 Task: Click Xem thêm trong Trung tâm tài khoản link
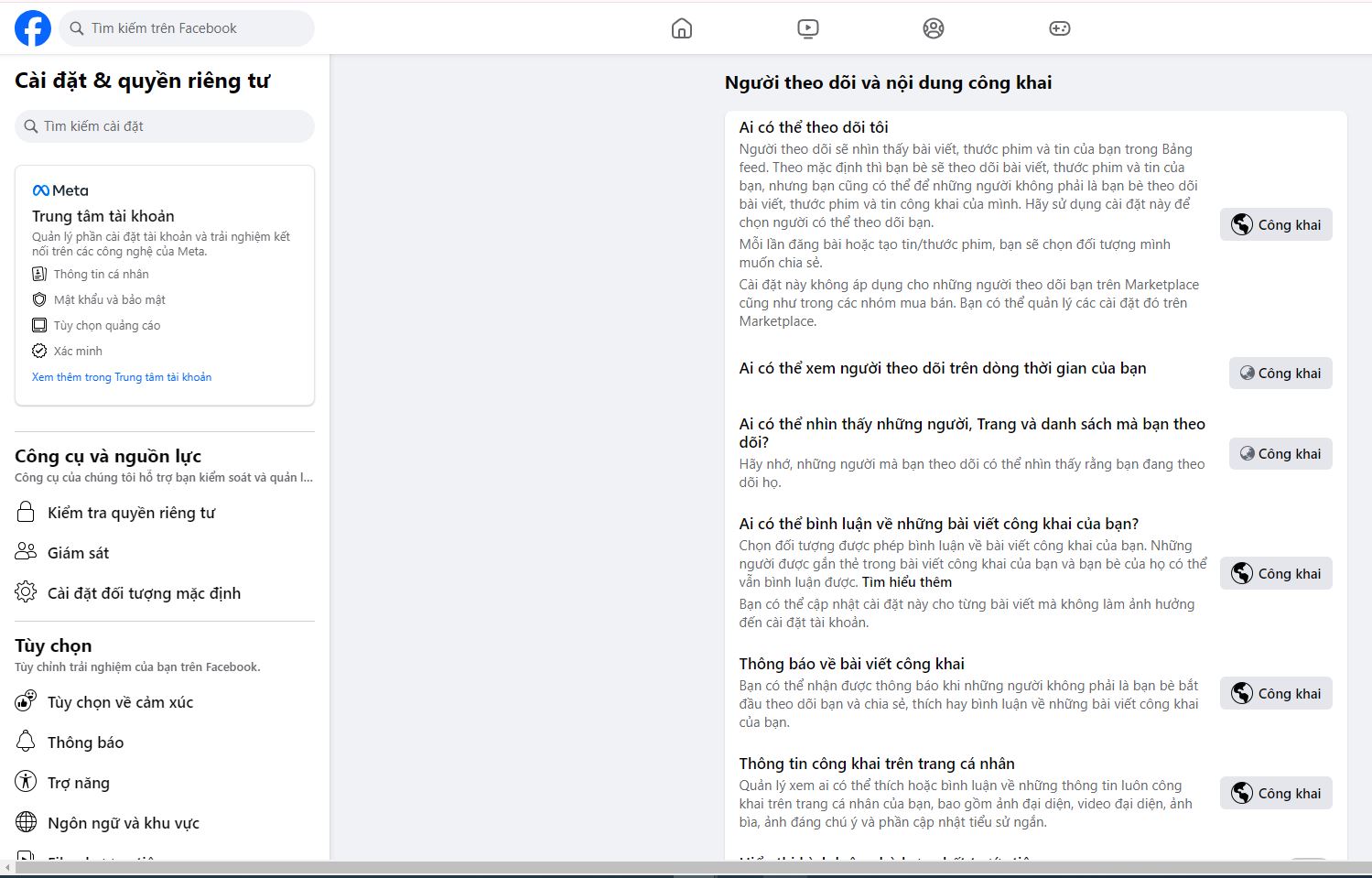pos(122,377)
